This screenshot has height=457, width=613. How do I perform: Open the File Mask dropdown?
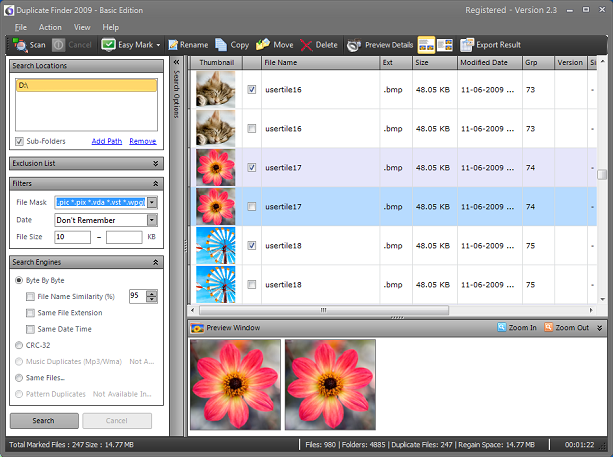152,203
